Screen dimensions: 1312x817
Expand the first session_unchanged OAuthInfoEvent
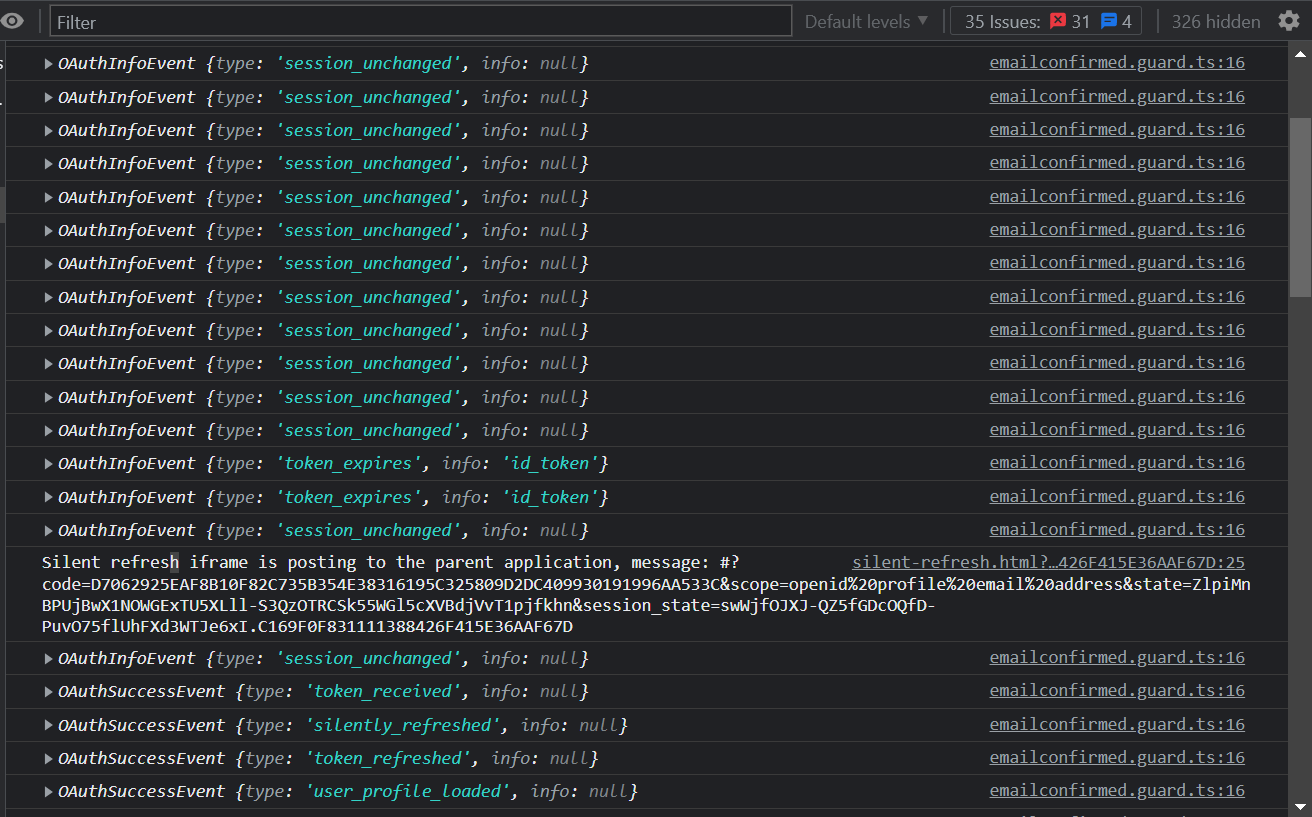point(47,63)
